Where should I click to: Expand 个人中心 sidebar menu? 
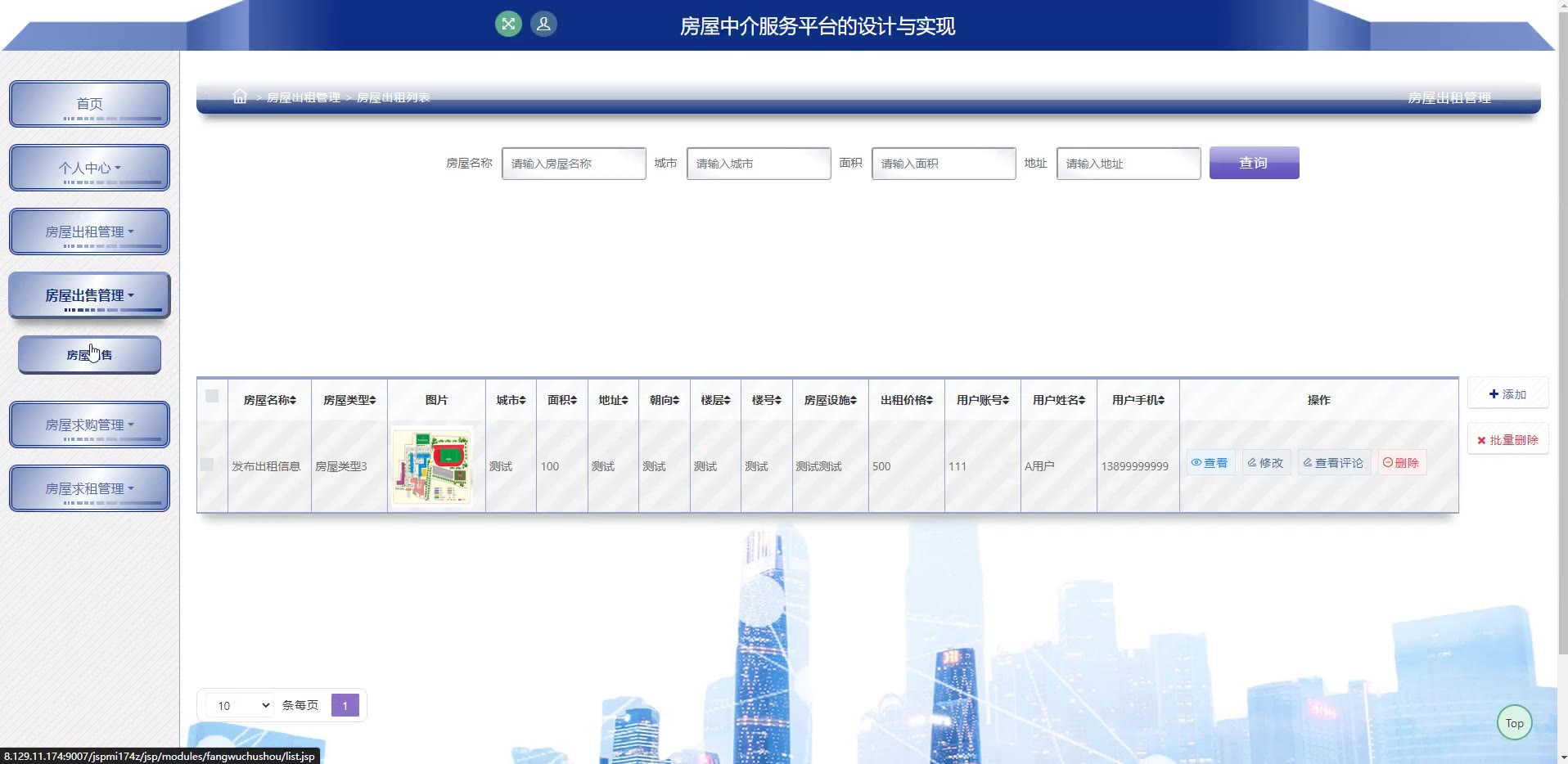pos(89,168)
